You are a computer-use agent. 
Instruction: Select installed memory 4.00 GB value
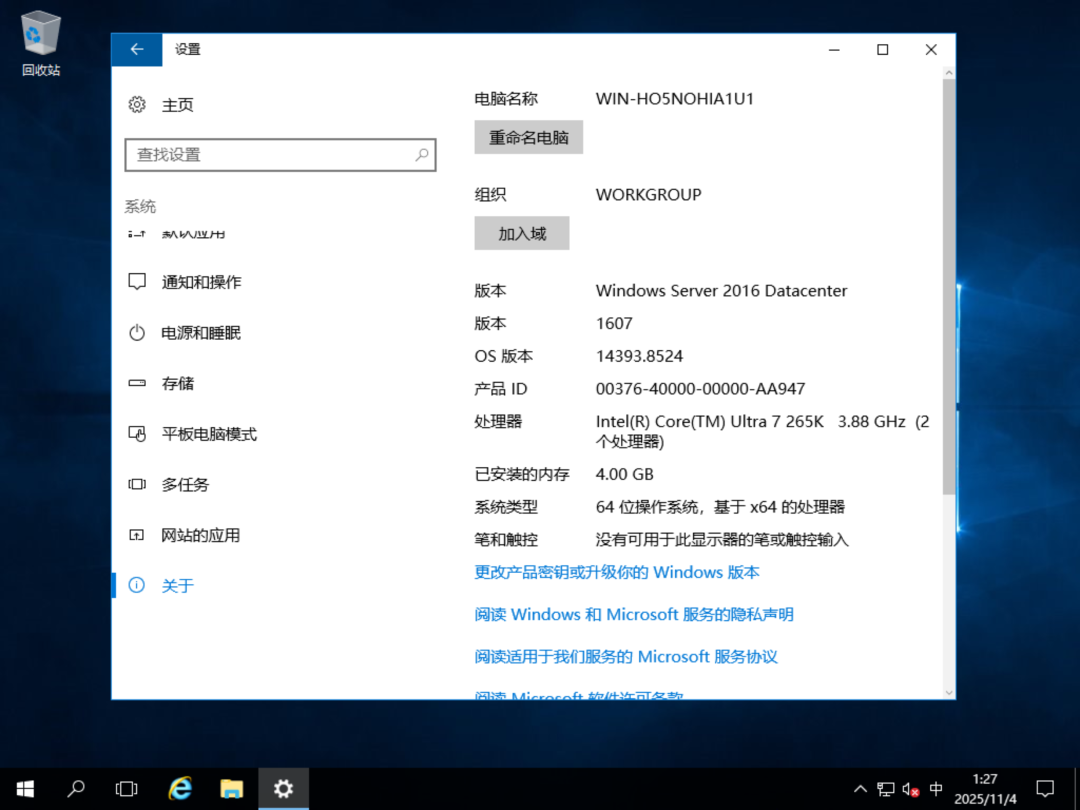coord(624,475)
